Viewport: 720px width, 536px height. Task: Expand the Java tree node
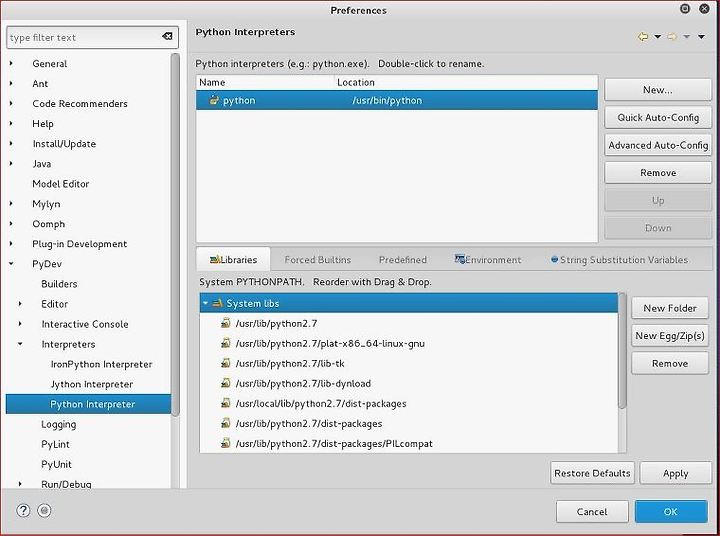coord(11,164)
